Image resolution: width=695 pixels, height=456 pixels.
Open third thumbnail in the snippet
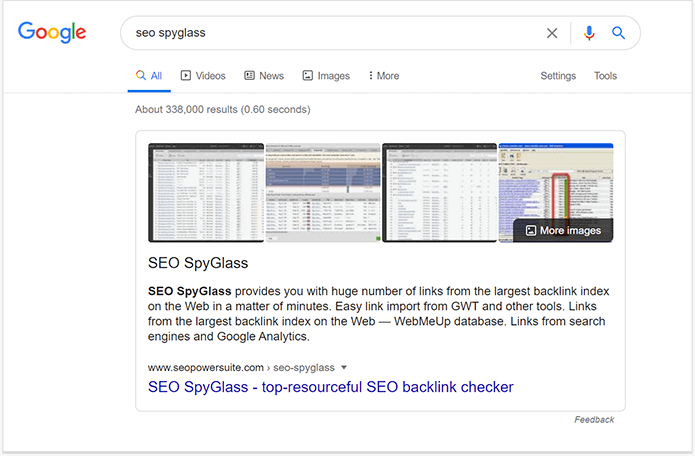point(440,193)
